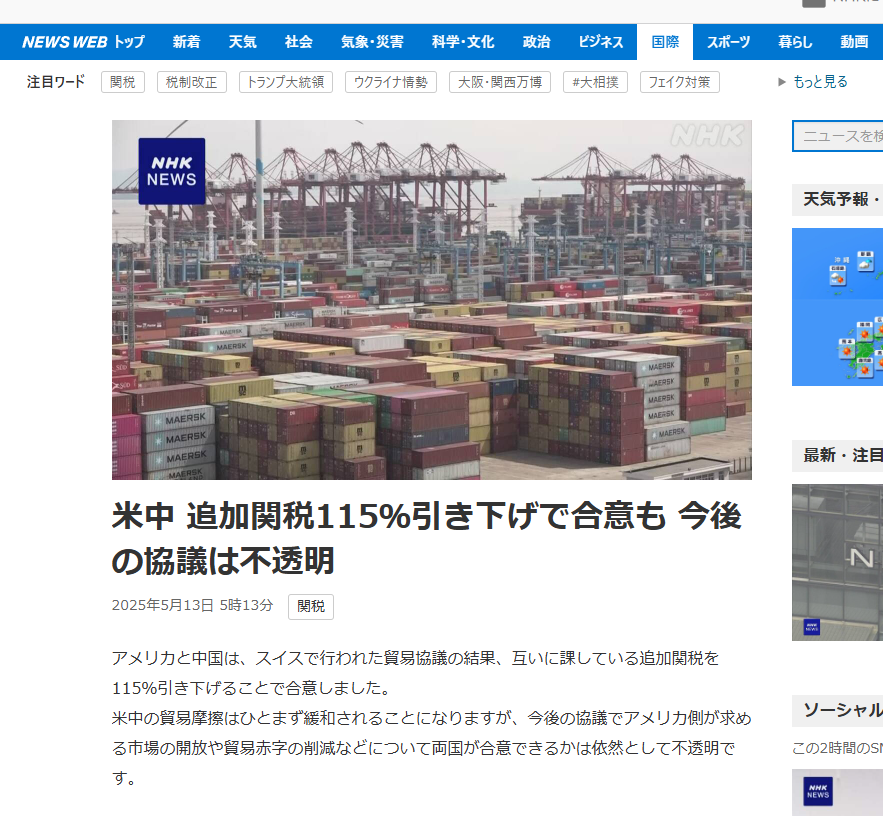The image size is (883, 816).
Task: Click the NEWS WEB トップ logo
Action: click(83, 42)
